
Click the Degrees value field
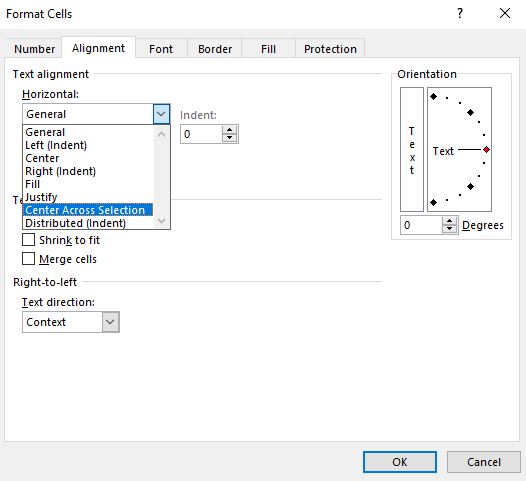[x=421, y=225]
